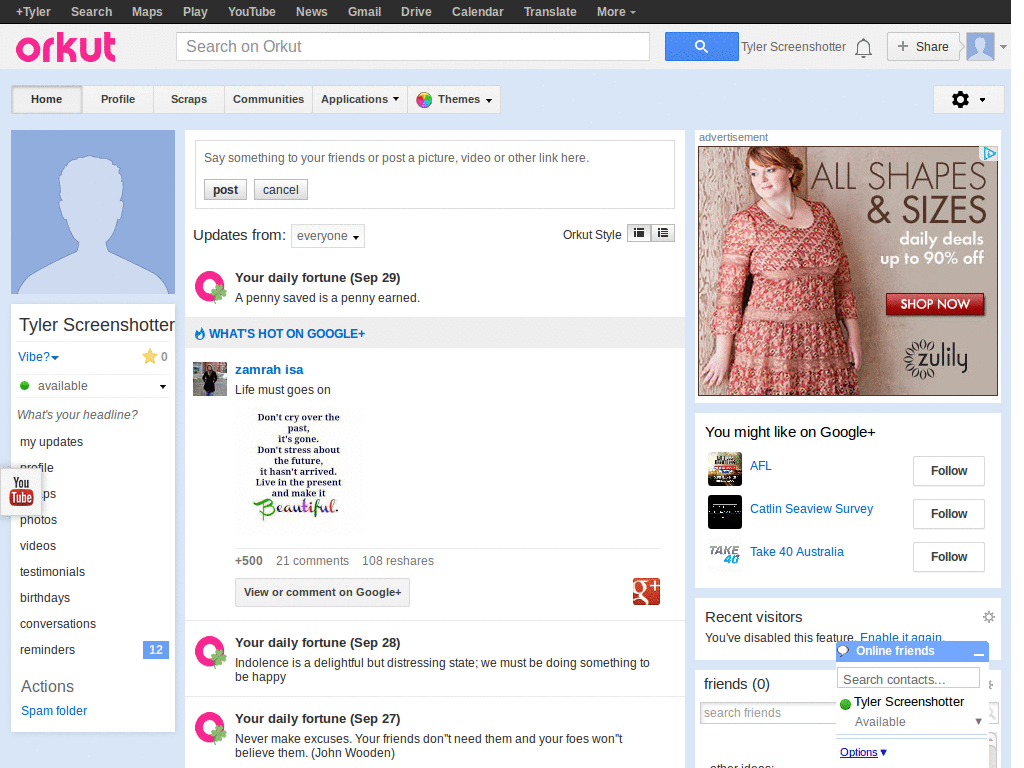Click the status update text box
The width and height of the screenshot is (1024, 768).
pyautogui.click(x=434, y=158)
